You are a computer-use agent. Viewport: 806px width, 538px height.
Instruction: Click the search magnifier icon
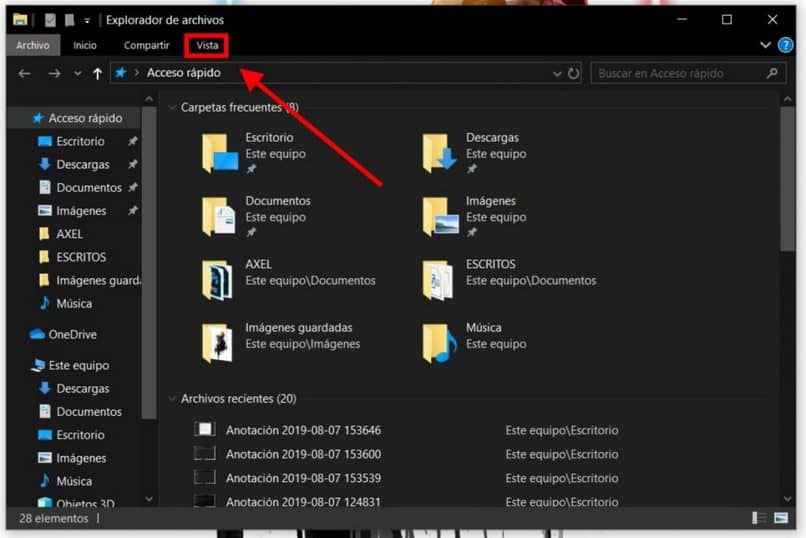[772, 73]
